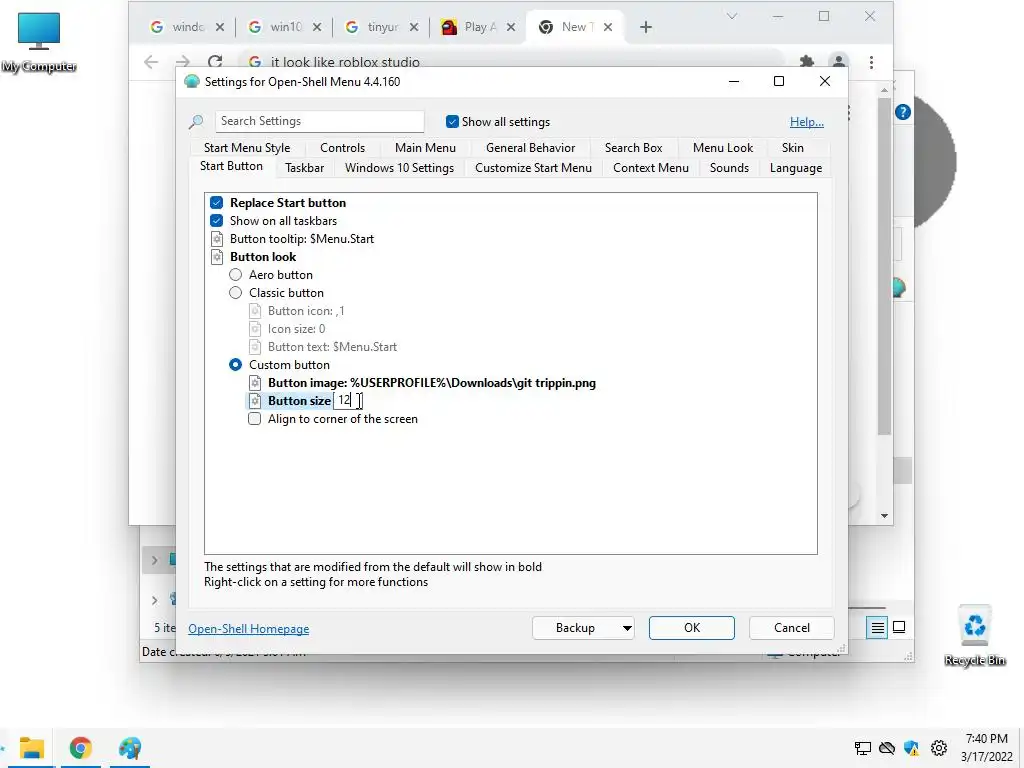
Task: Open the Help link
Action: click(807, 121)
